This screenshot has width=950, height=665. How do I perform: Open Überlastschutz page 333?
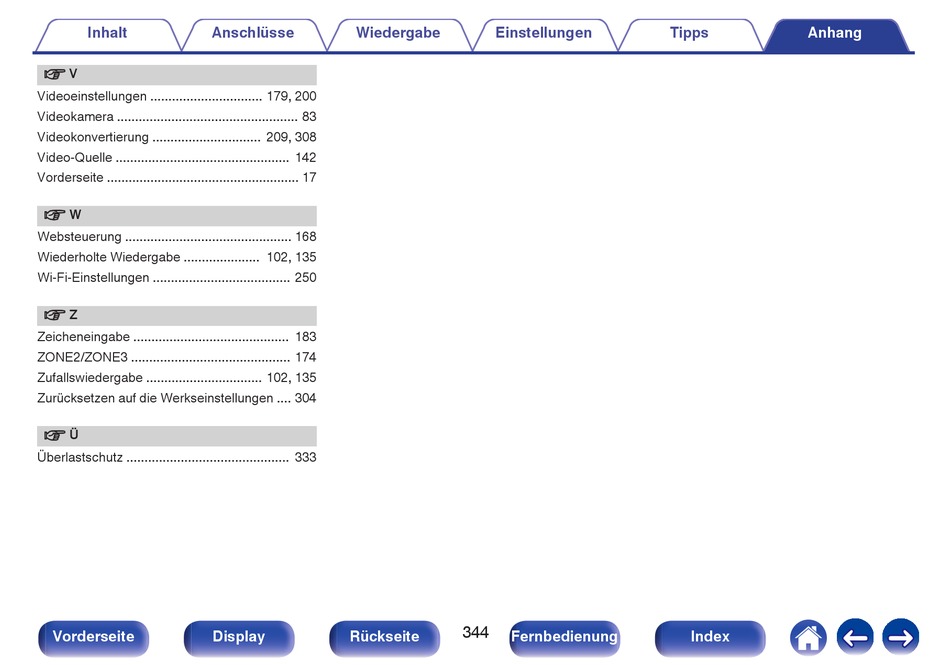coord(305,457)
